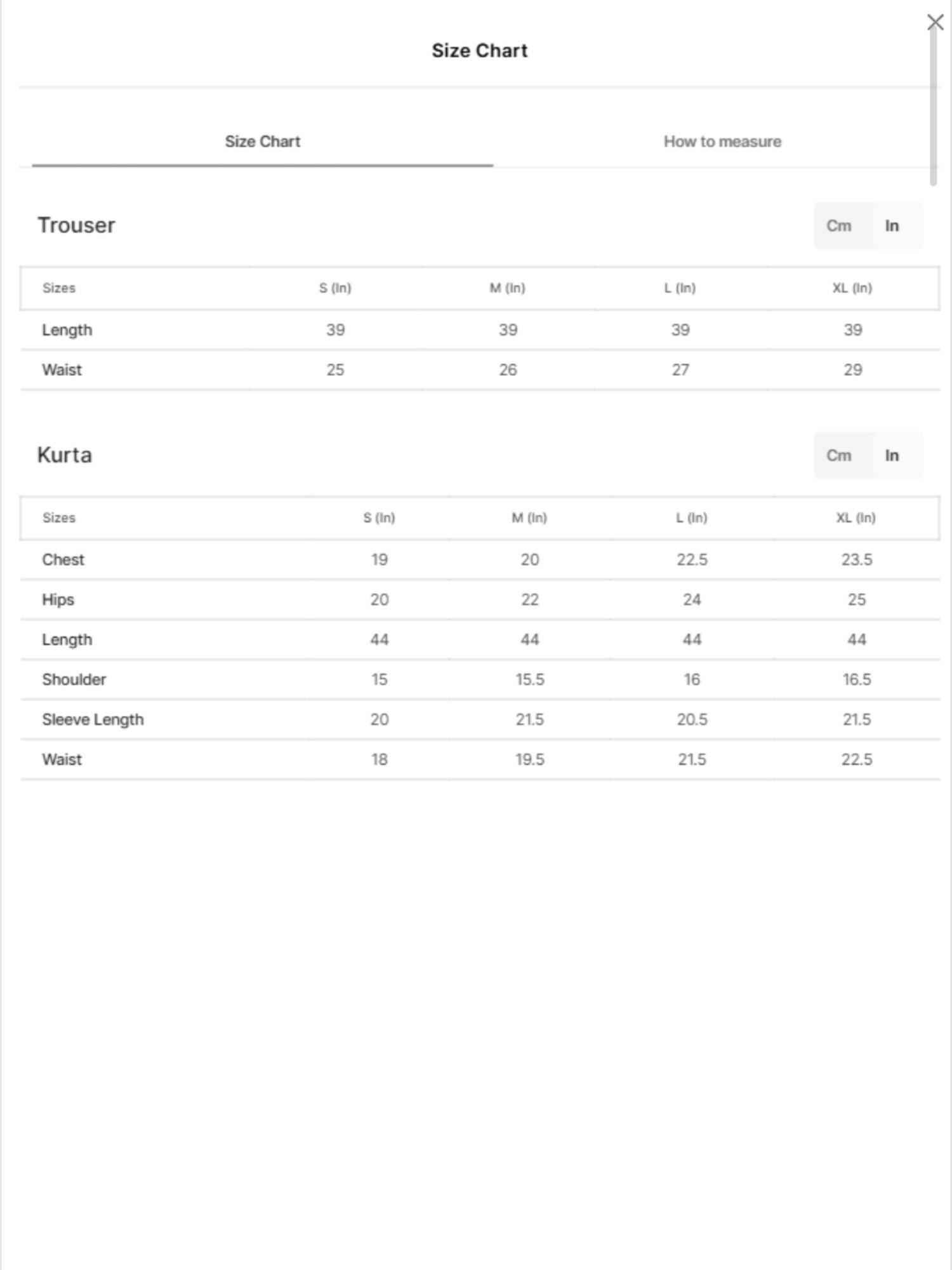Click the Size Chart dialog title

coord(480,51)
